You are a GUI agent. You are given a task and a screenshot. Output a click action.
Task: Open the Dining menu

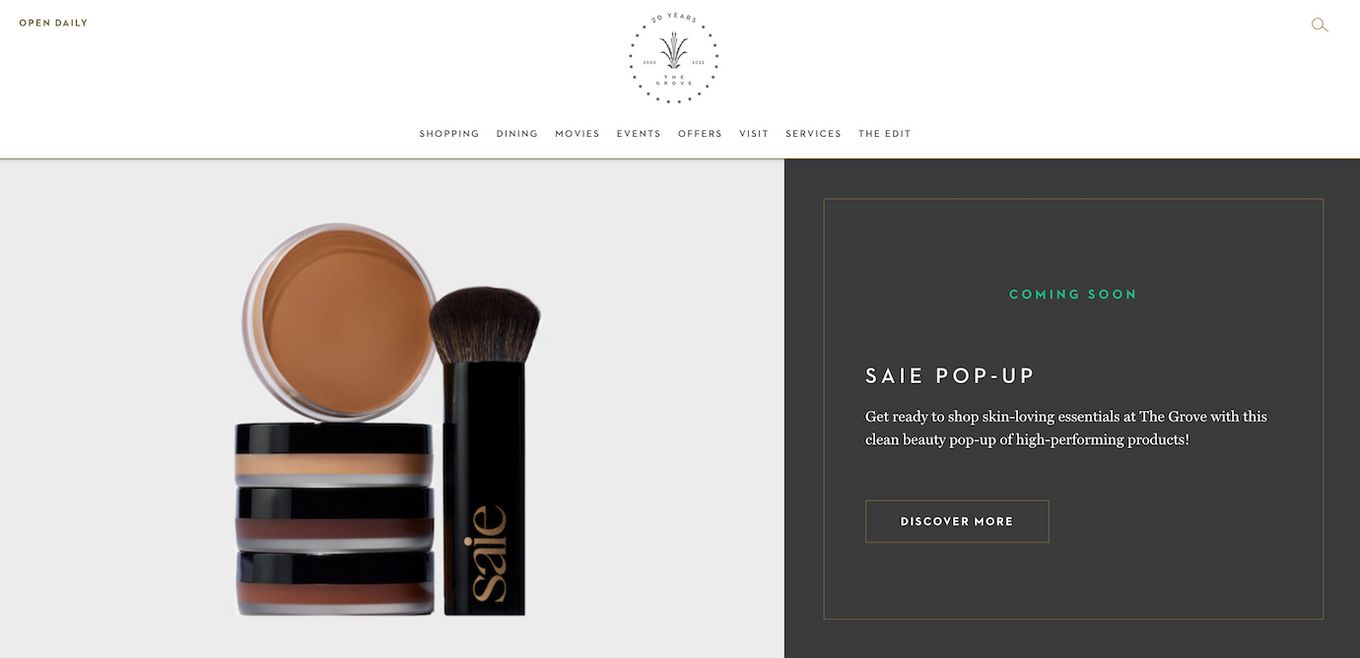click(x=517, y=134)
